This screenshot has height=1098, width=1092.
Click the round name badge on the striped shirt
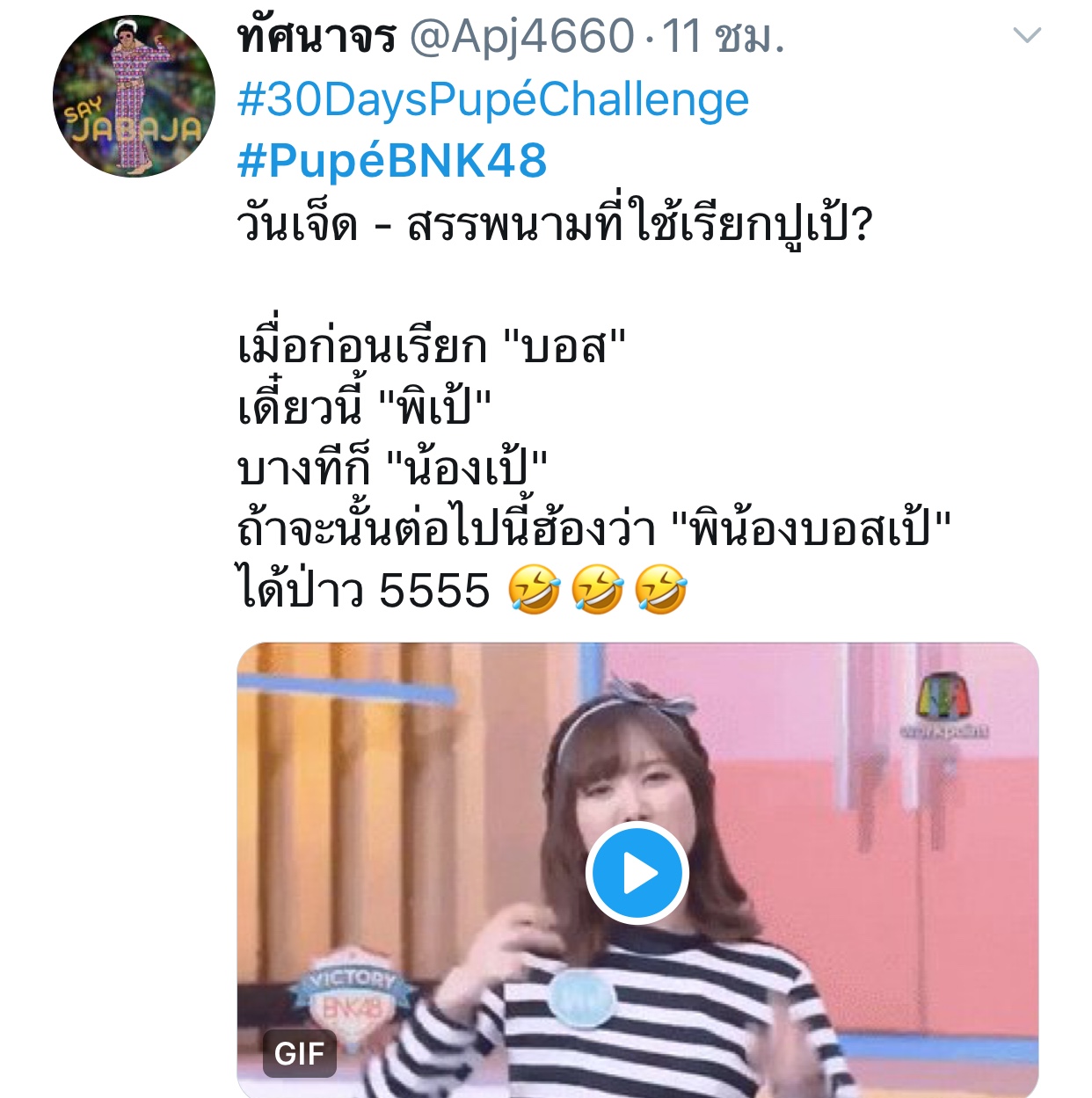click(583, 1000)
